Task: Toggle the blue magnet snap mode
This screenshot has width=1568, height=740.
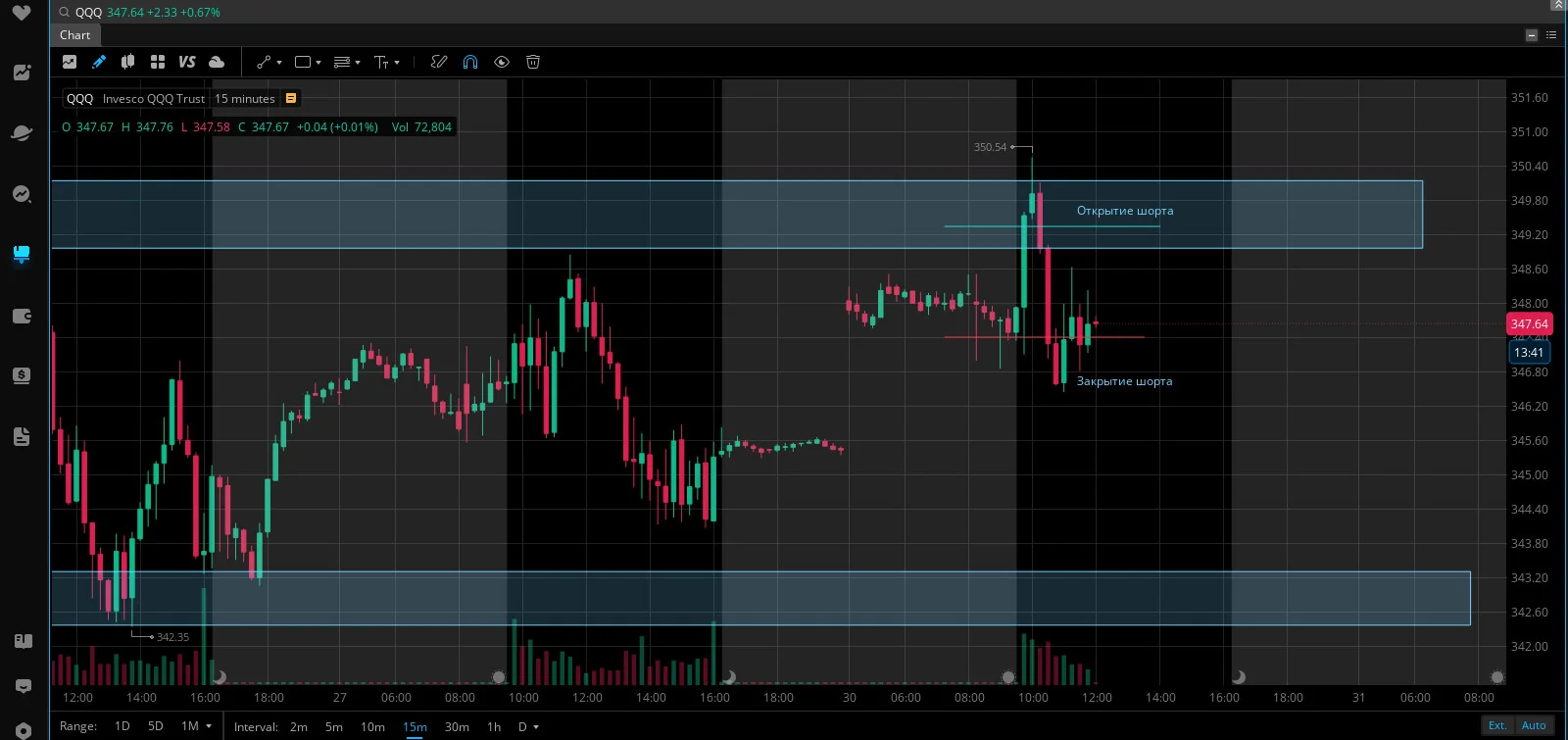Action: coord(470,62)
